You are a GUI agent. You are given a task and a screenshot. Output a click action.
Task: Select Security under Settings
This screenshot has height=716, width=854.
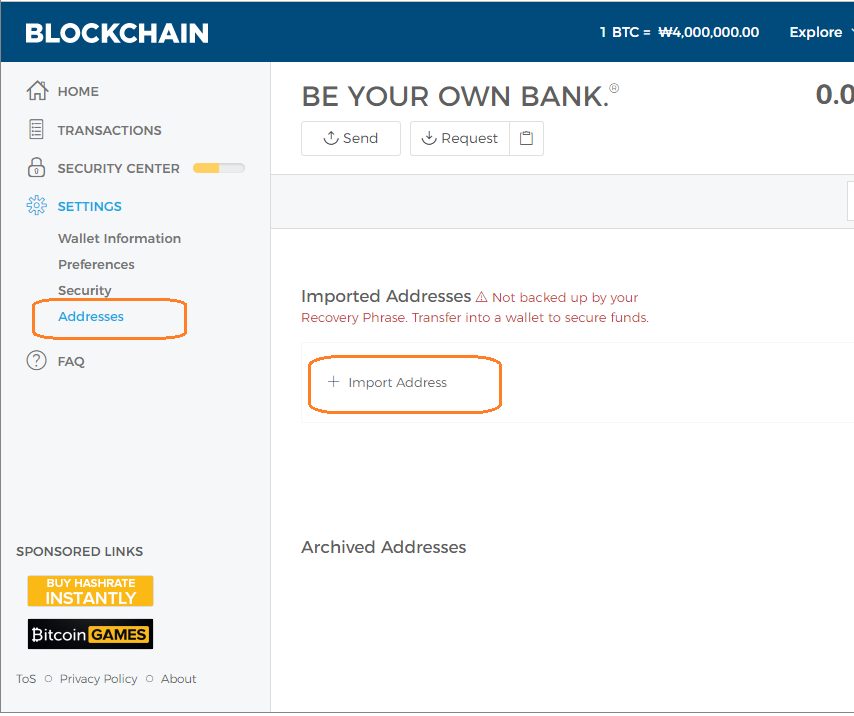85,290
